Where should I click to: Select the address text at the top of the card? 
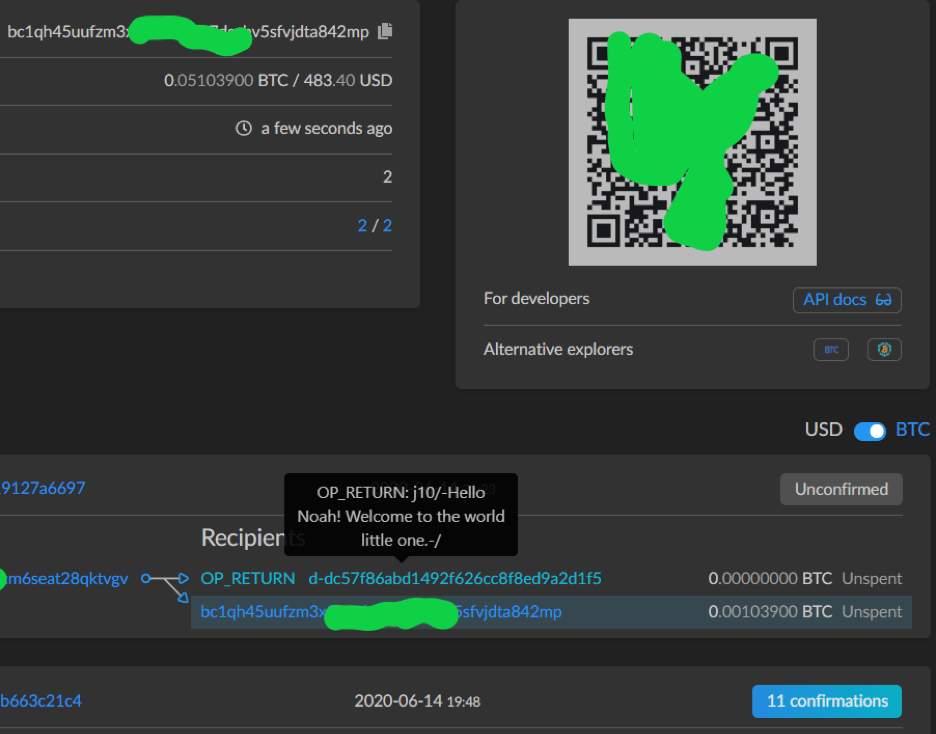(188, 32)
